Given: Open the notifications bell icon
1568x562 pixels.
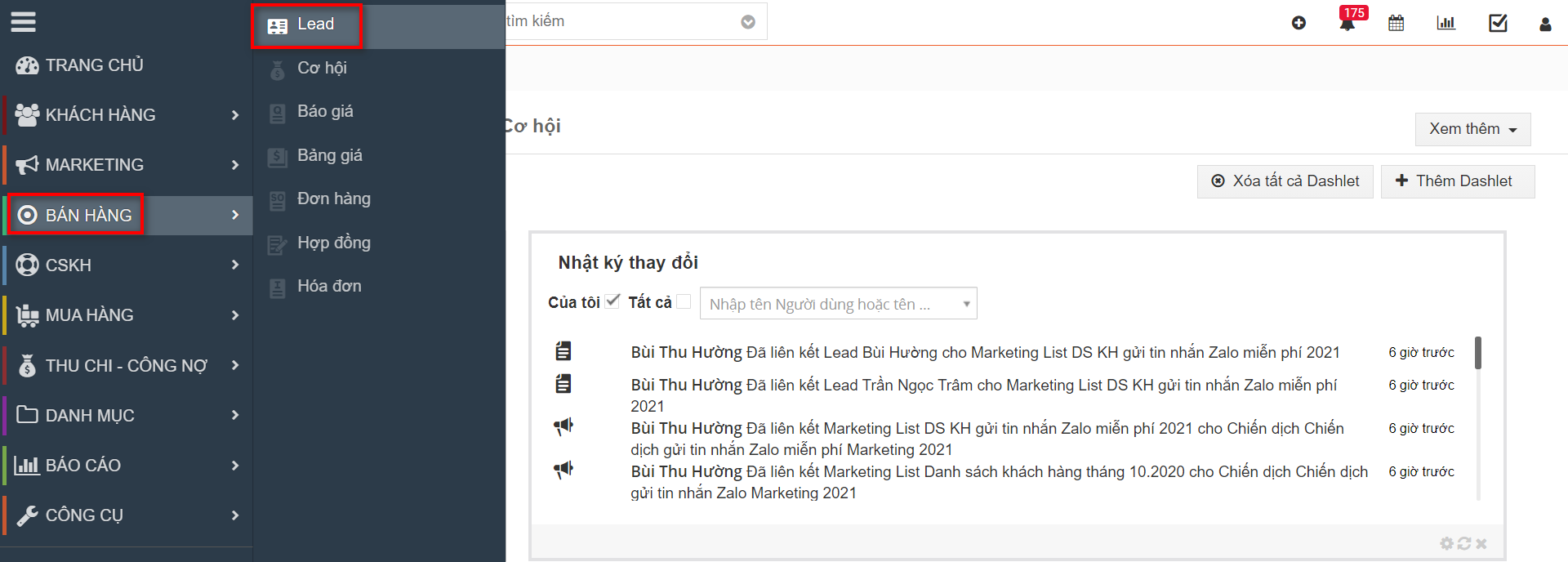Looking at the screenshot, I should [x=1347, y=24].
